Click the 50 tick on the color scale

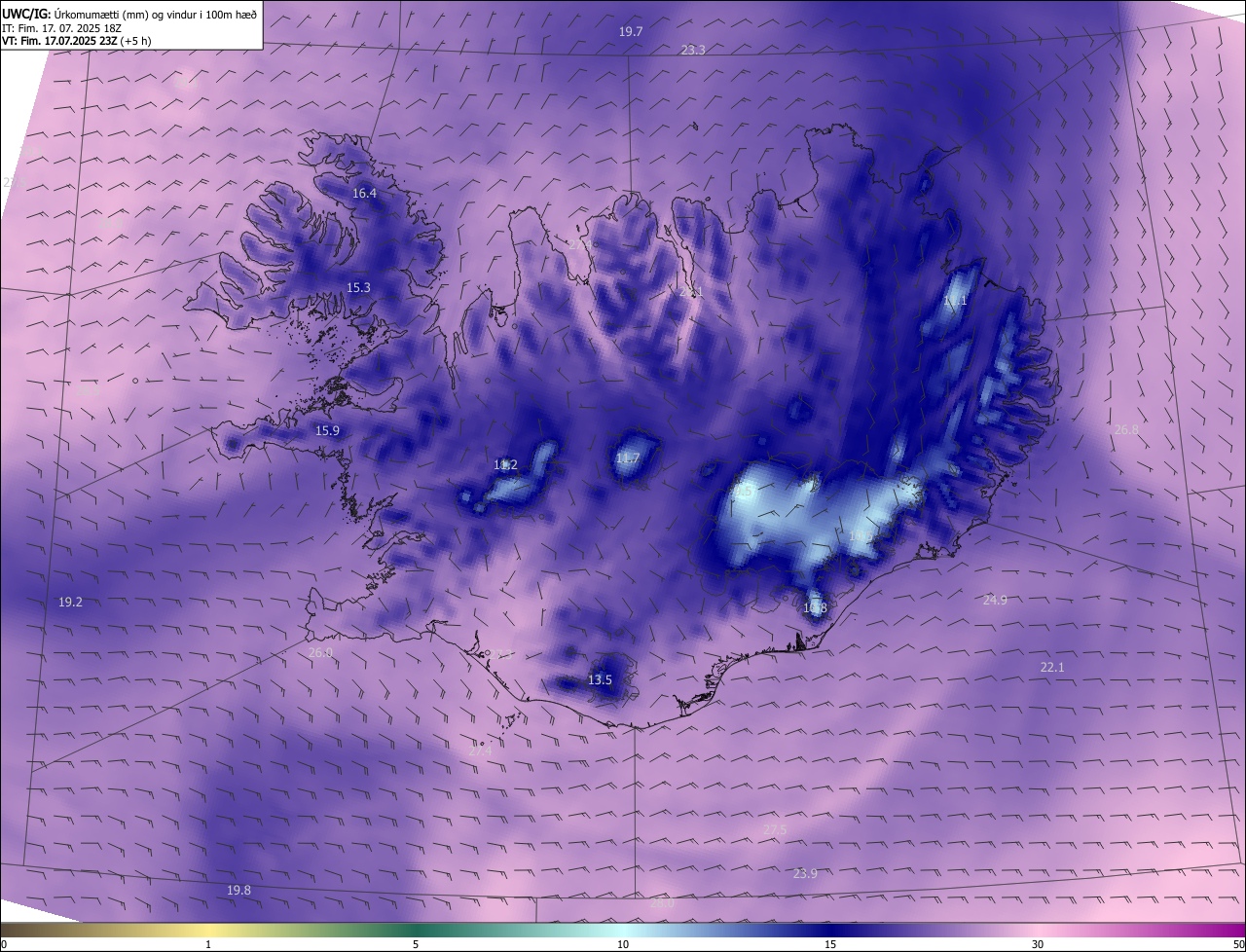1238,944
